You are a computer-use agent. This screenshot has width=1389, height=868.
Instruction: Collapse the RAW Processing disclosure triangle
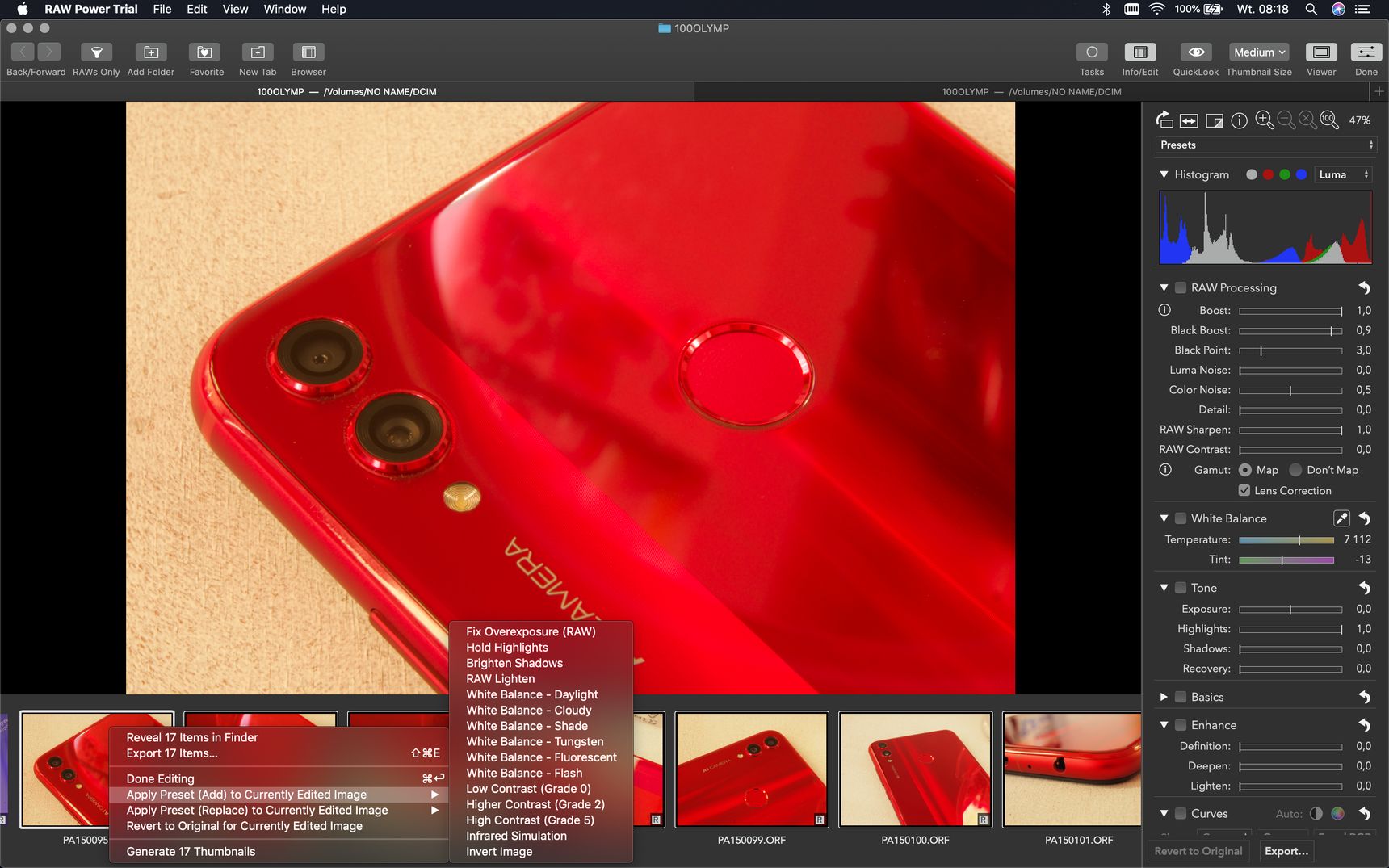point(1164,288)
